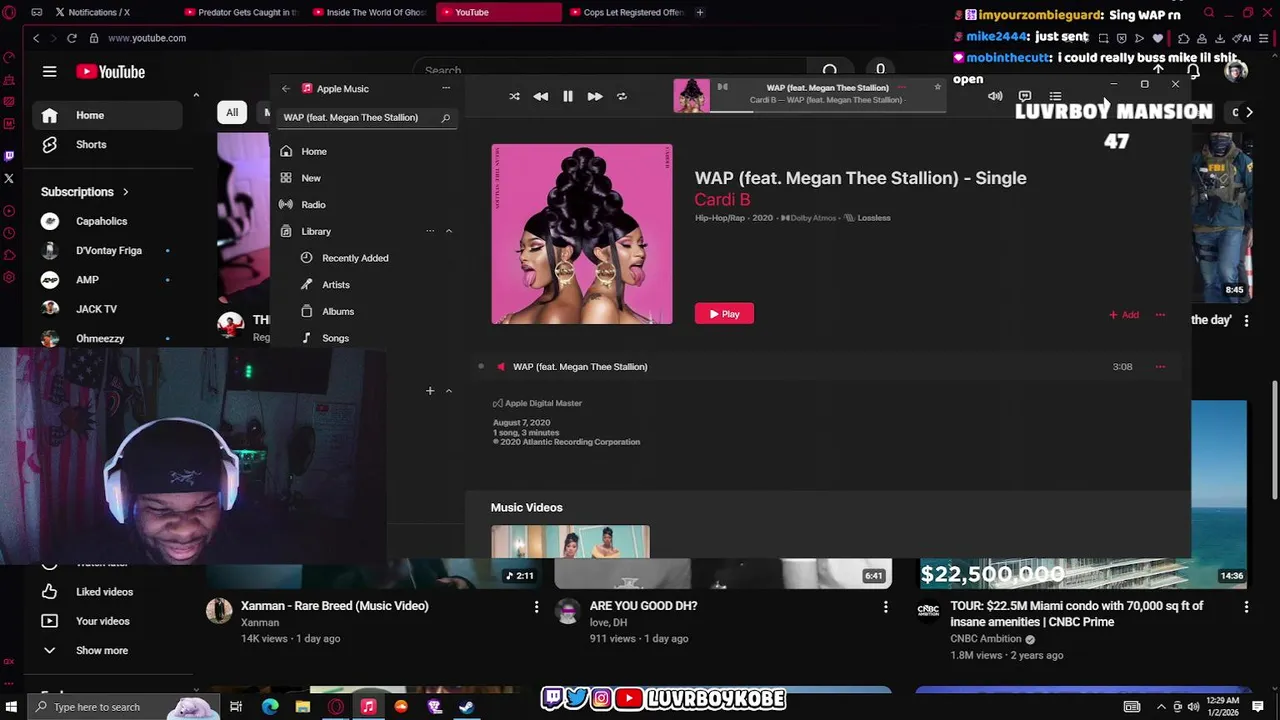Select the All filter chip on YouTube

(232, 112)
